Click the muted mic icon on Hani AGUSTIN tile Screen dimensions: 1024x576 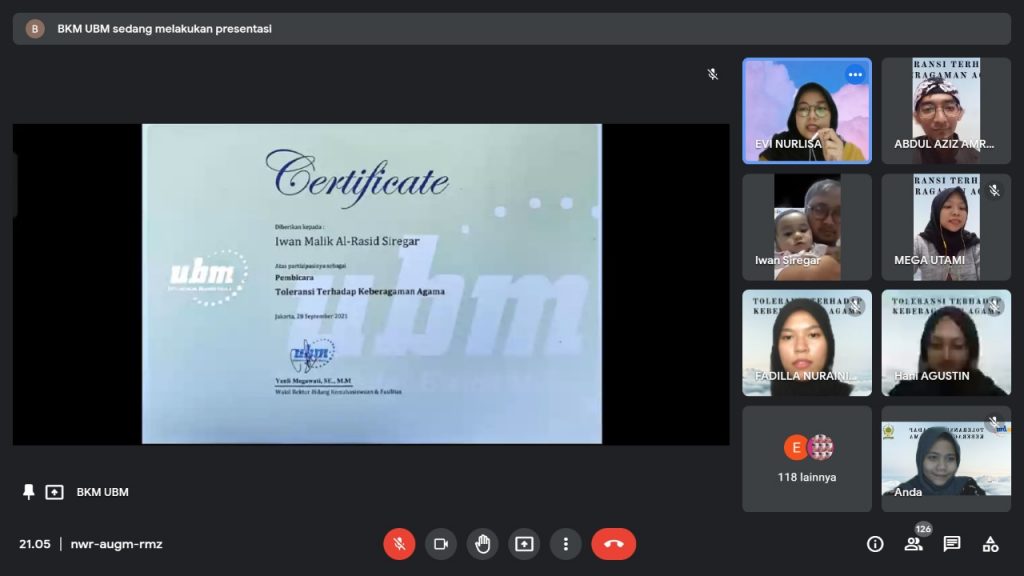994,306
